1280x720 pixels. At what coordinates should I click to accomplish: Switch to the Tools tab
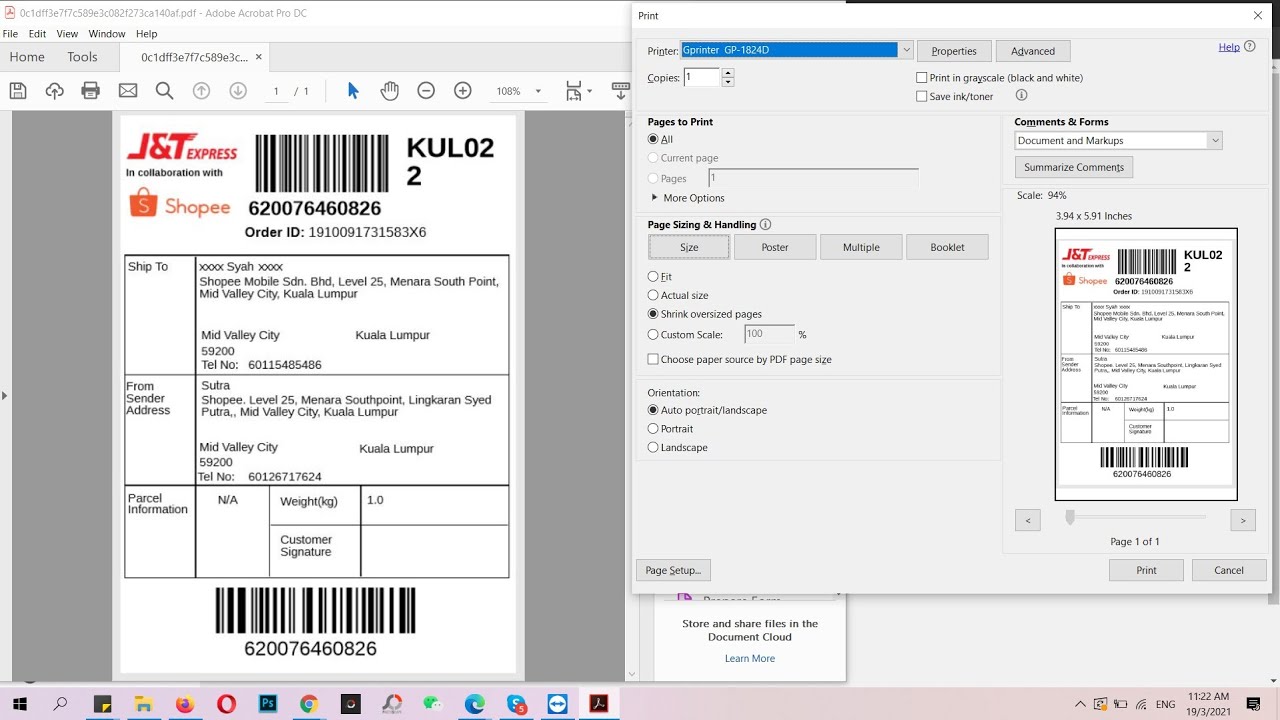tap(82, 57)
